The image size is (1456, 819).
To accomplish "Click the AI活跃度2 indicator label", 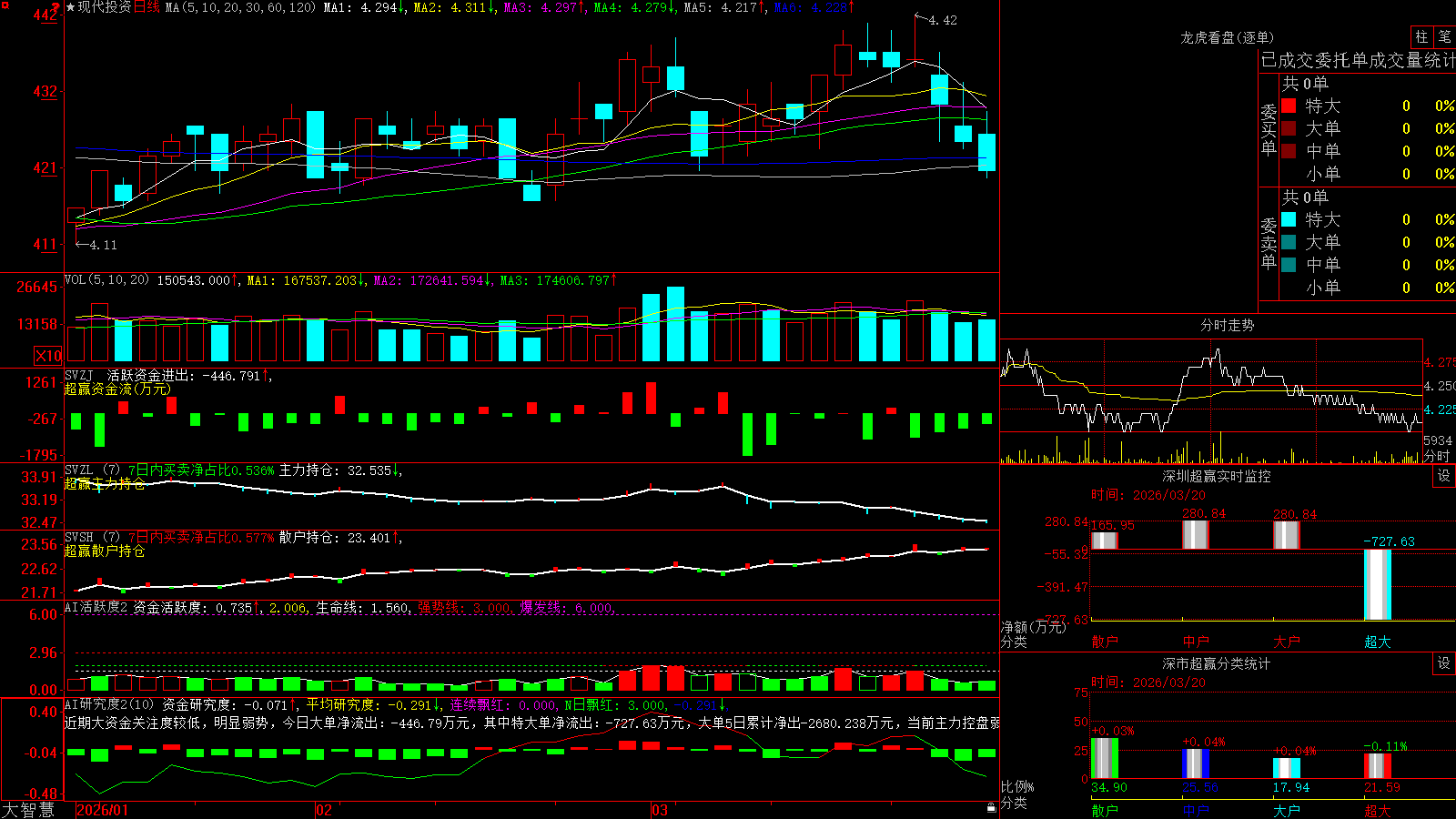I will [x=96, y=607].
